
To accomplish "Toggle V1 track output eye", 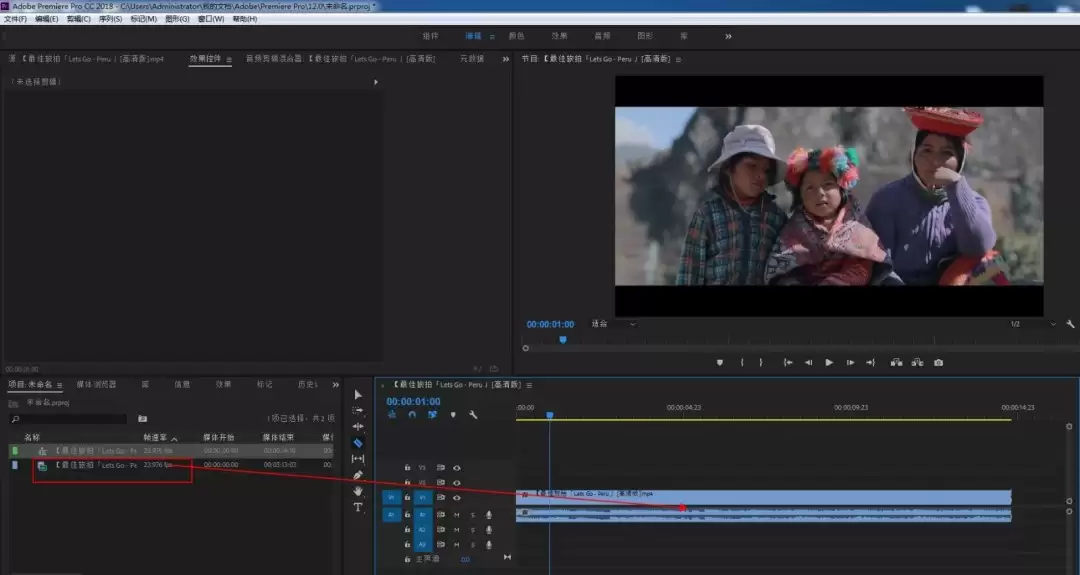I will (456, 497).
